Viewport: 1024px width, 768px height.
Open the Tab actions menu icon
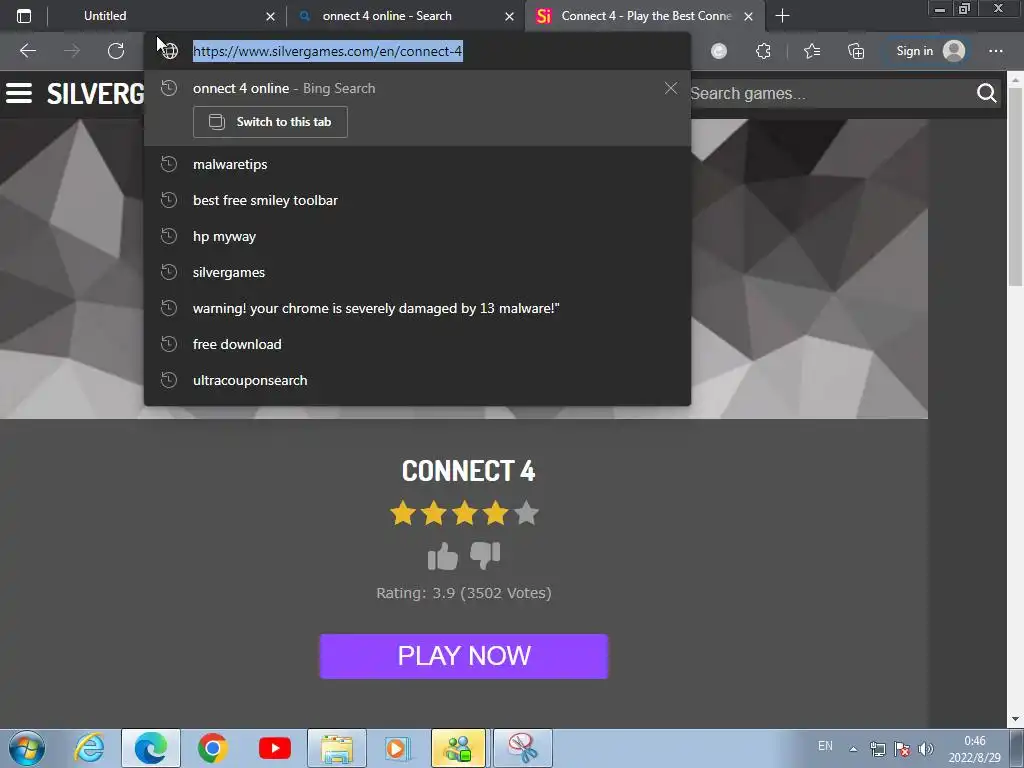click(24, 16)
